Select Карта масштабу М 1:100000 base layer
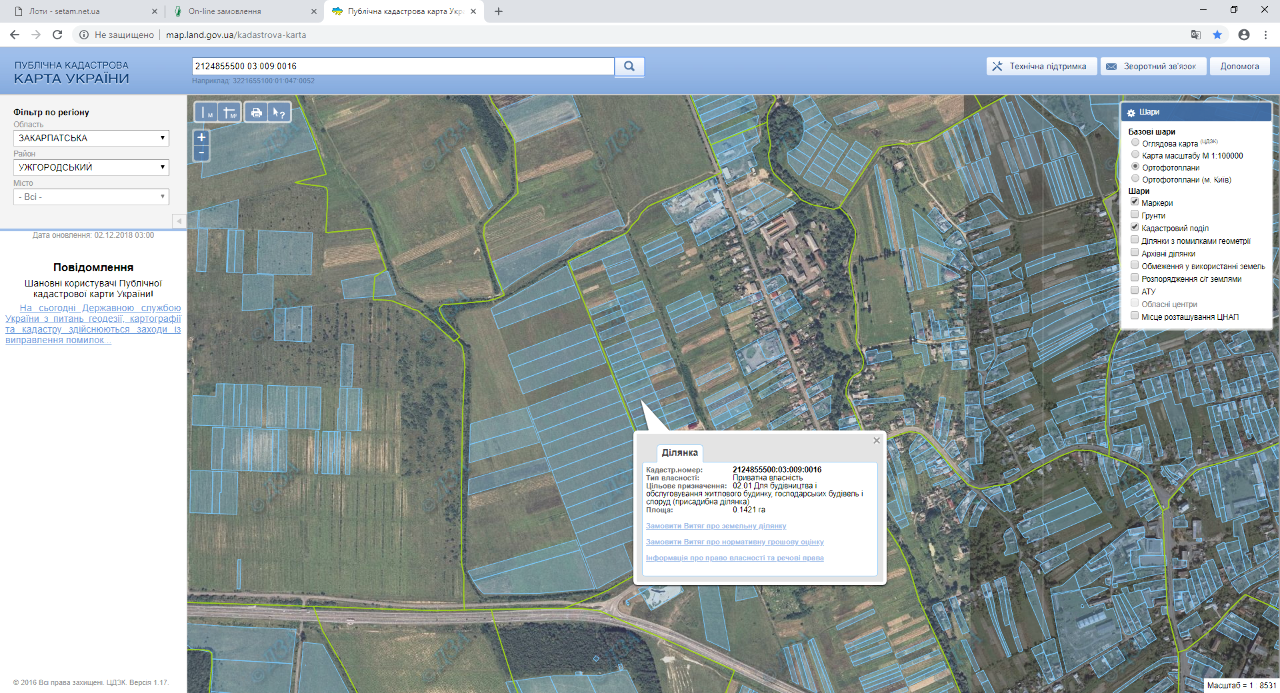Screen dimensions: 1280x693 coord(1134,155)
